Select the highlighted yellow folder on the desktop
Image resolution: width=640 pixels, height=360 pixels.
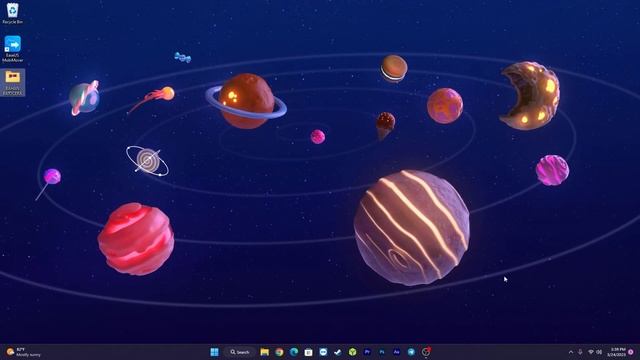click(12, 82)
